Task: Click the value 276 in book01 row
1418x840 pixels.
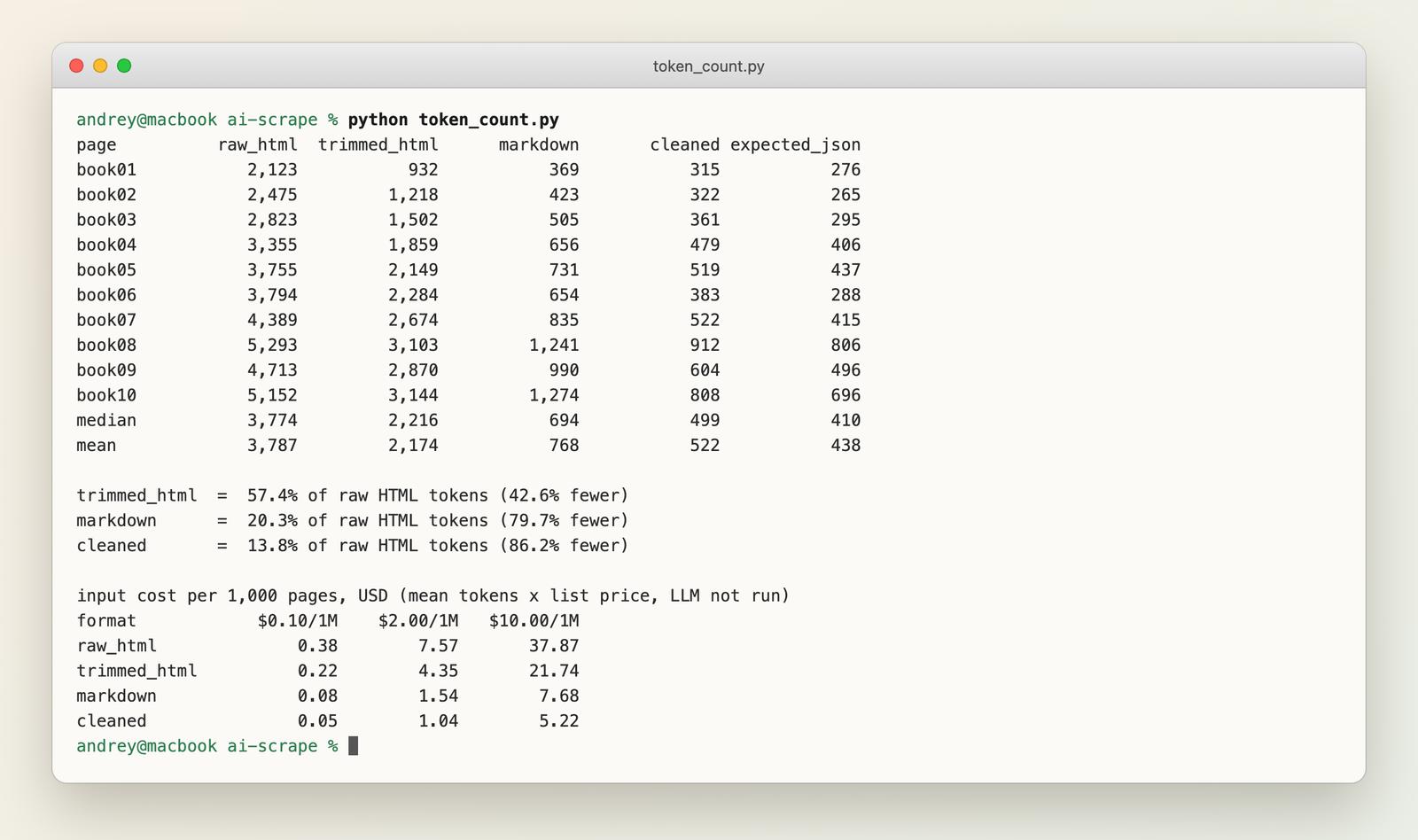Action: coord(845,169)
